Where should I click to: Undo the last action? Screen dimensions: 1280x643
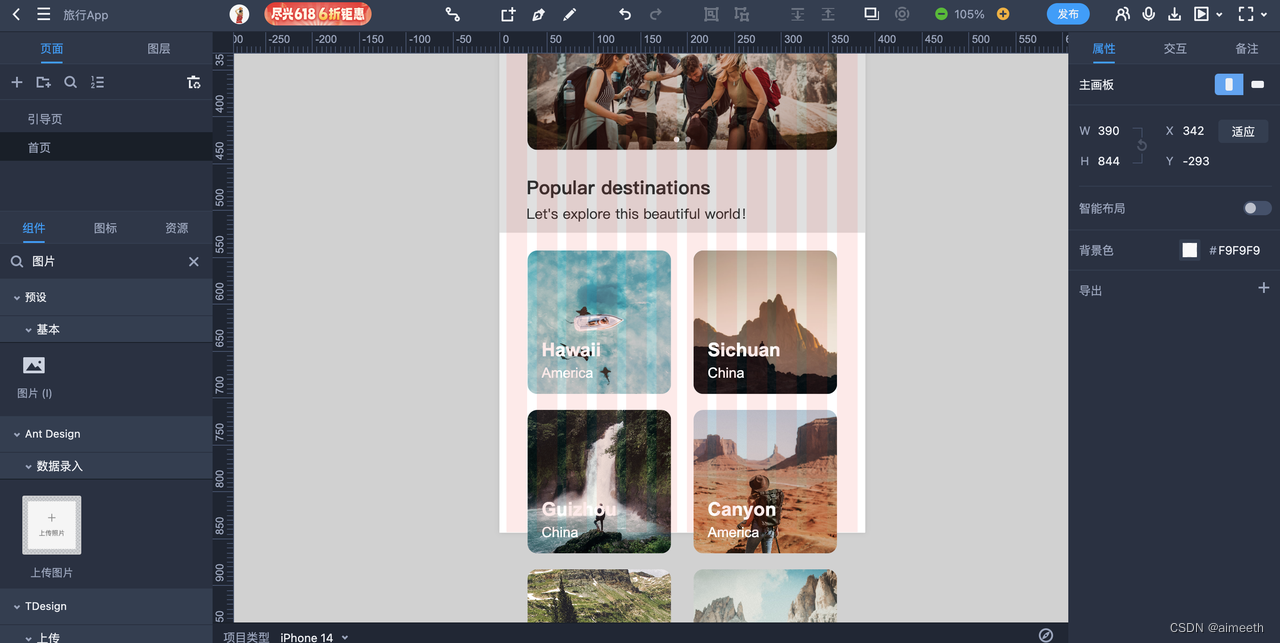(625, 14)
